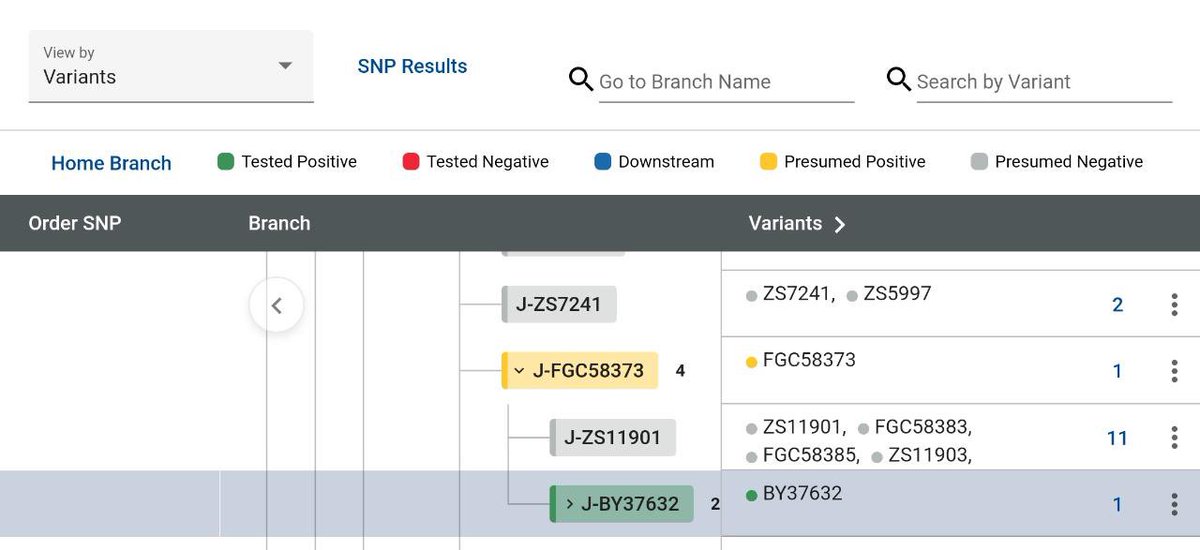The width and height of the screenshot is (1200, 550).
Task: Click the magnifier icon beside Go to Branch Name
Action: click(x=581, y=79)
